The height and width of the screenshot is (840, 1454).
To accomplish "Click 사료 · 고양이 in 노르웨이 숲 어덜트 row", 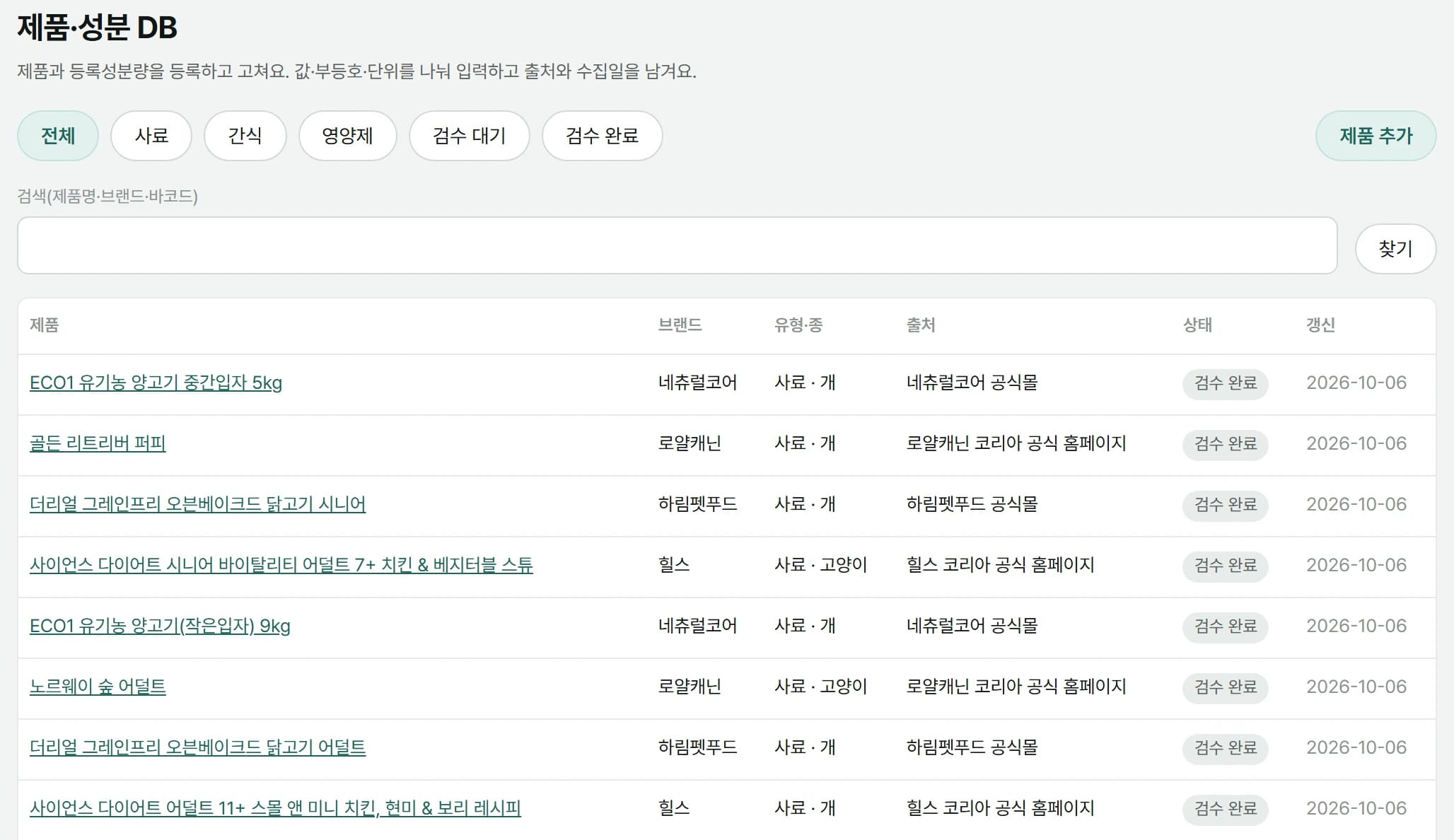I will coord(820,687).
